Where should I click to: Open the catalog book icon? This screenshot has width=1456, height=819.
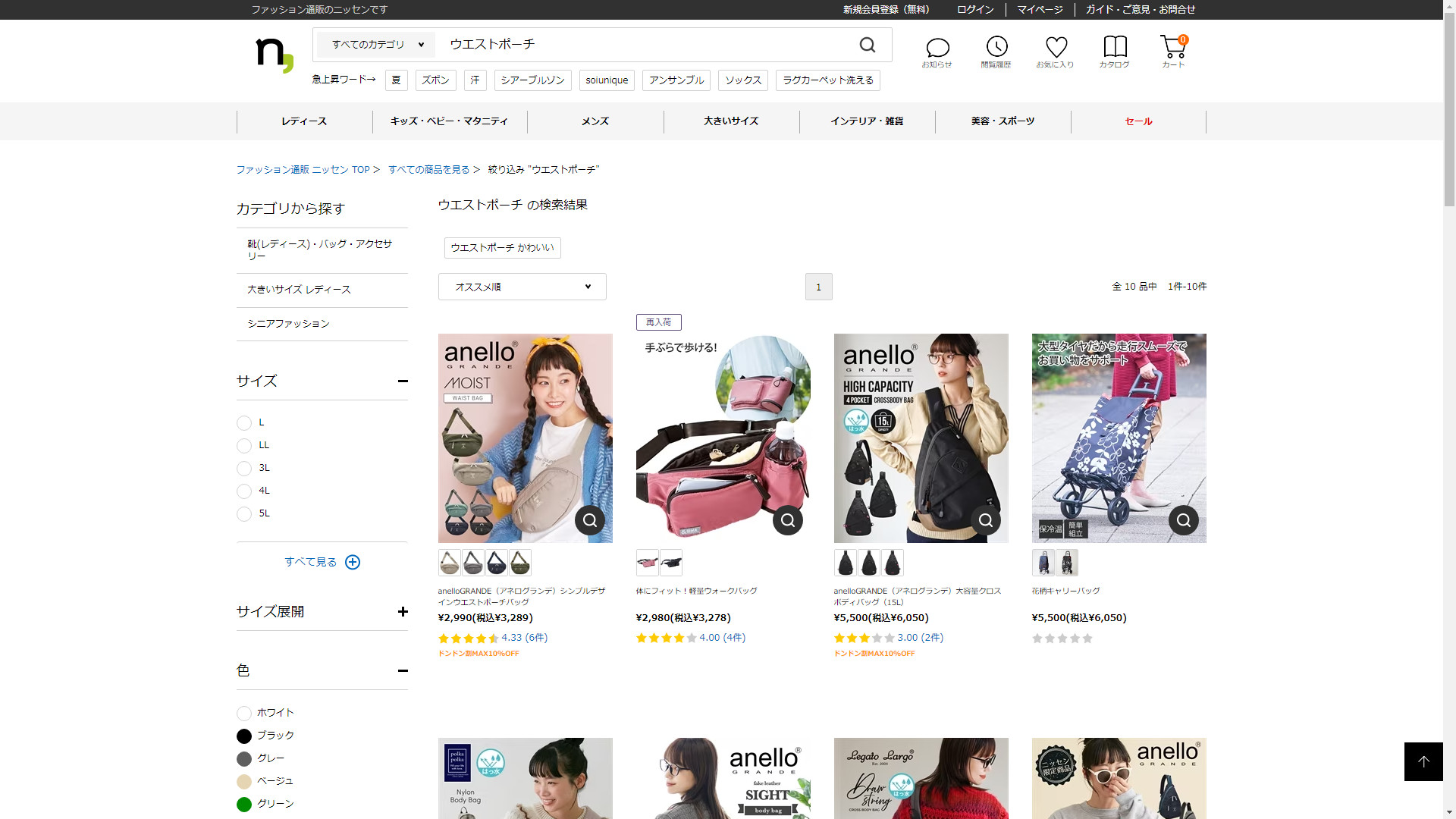(x=1115, y=49)
